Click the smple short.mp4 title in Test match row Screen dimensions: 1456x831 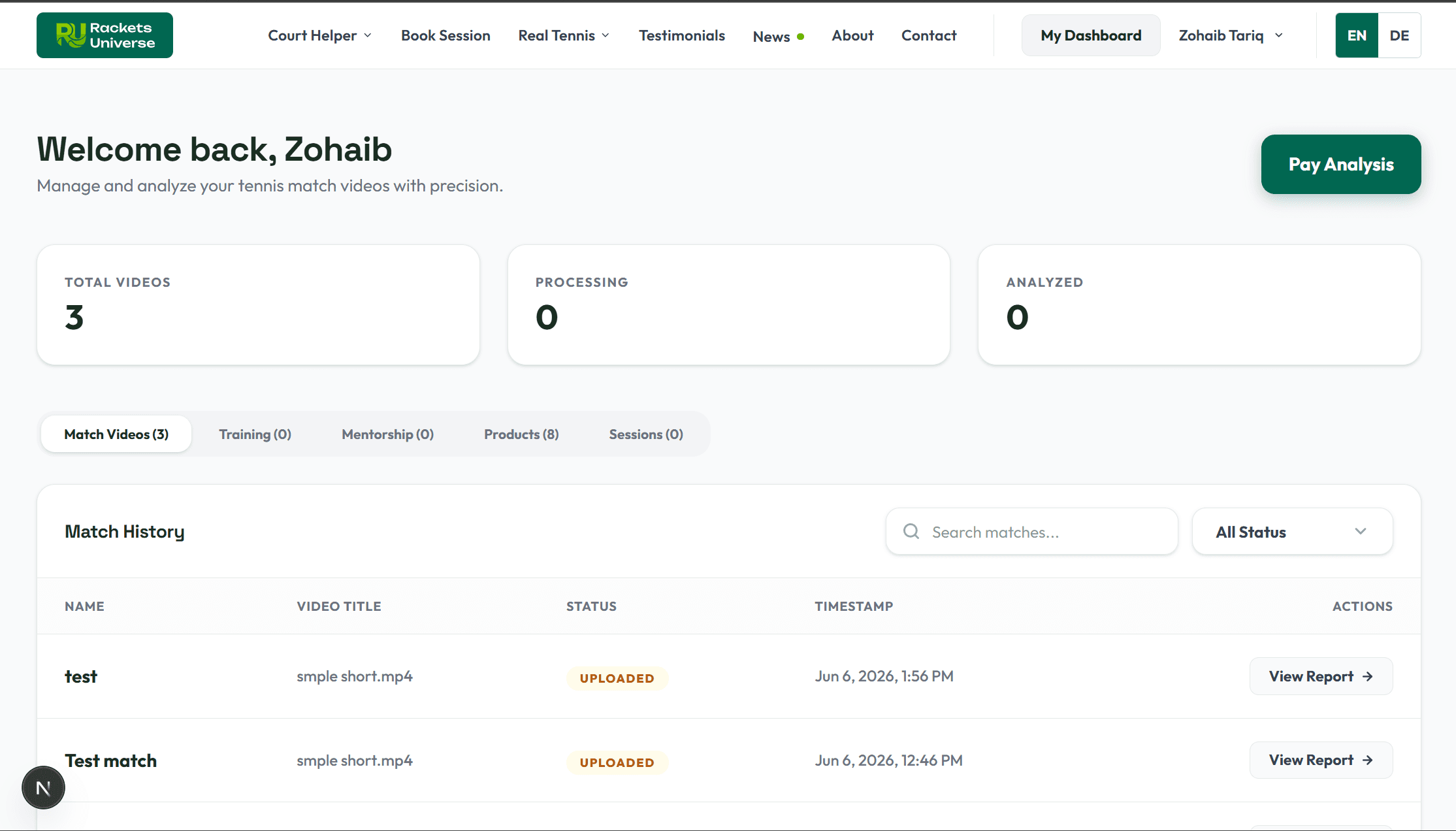pyautogui.click(x=355, y=760)
